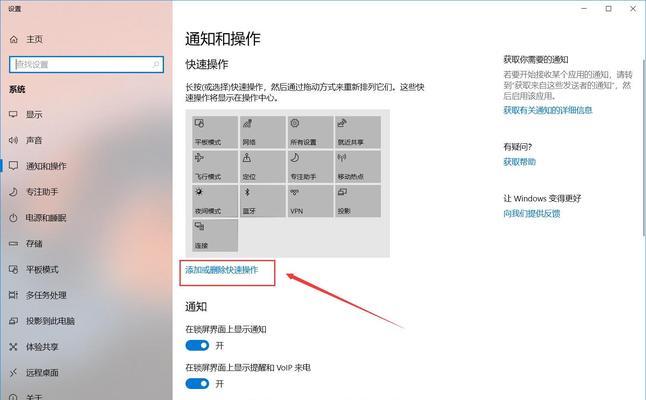Viewport: 646px width, 400px height.
Task: Select the 定位 quick action tile
Action: point(262,166)
